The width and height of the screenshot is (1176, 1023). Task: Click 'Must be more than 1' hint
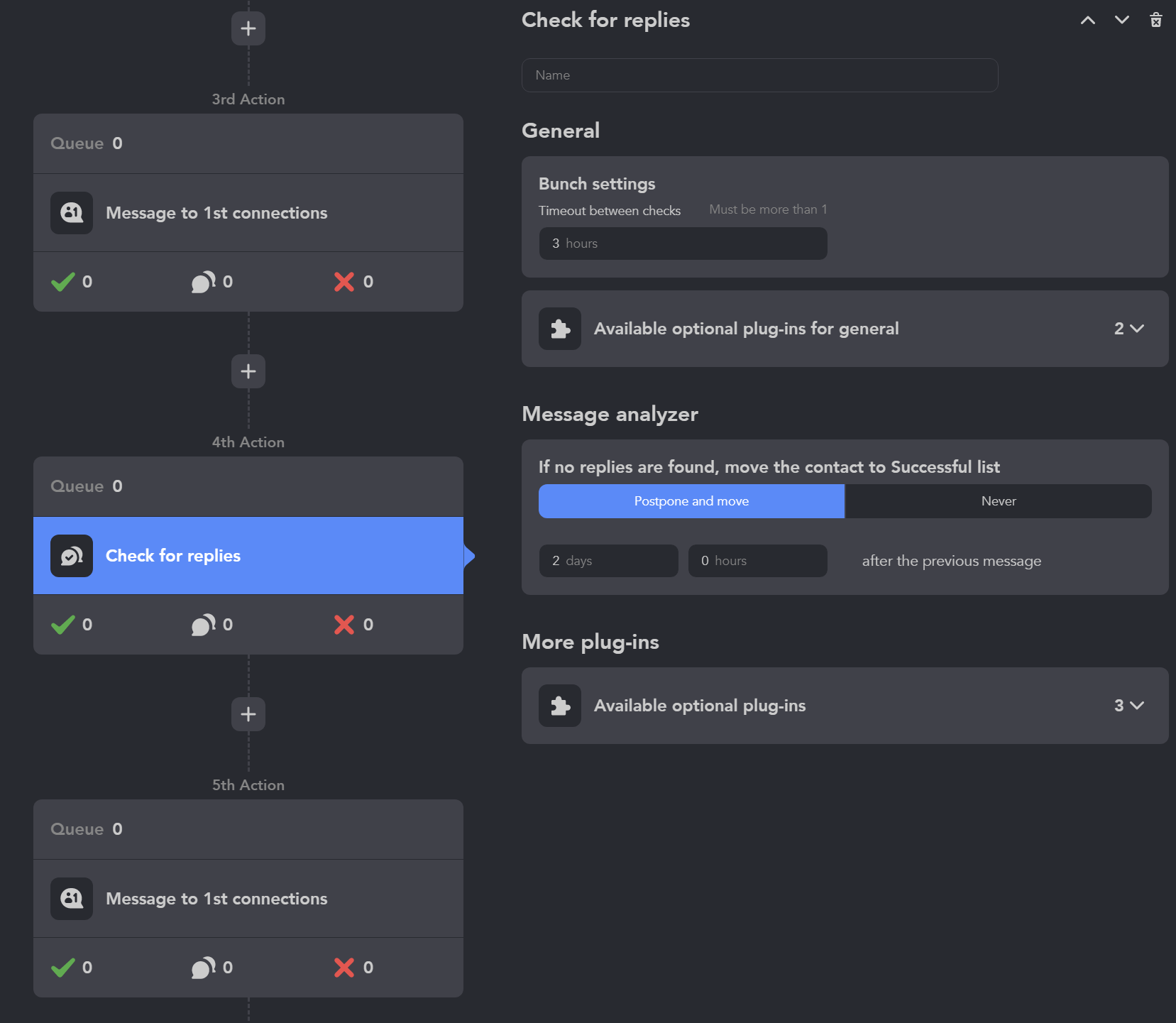coord(768,209)
